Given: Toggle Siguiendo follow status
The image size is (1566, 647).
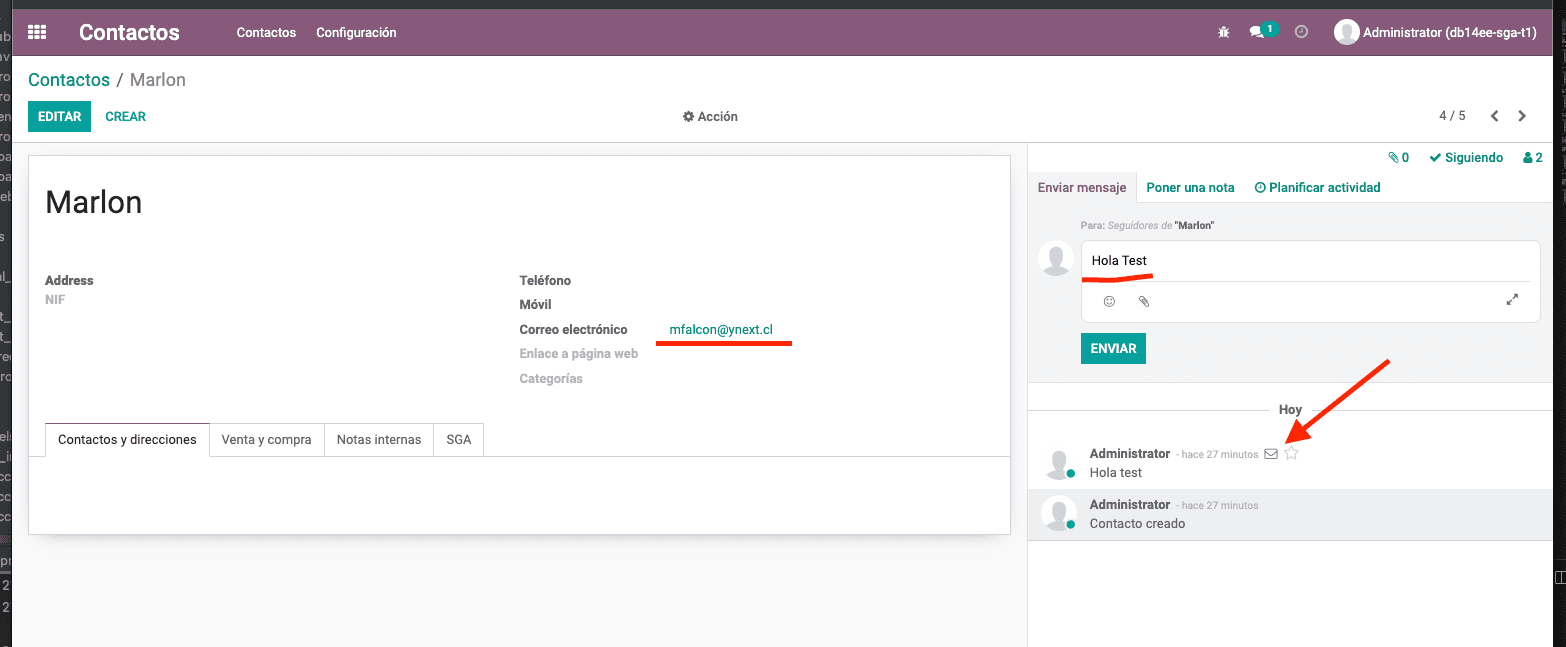Looking at the screenshot, I should [1466, 158].
